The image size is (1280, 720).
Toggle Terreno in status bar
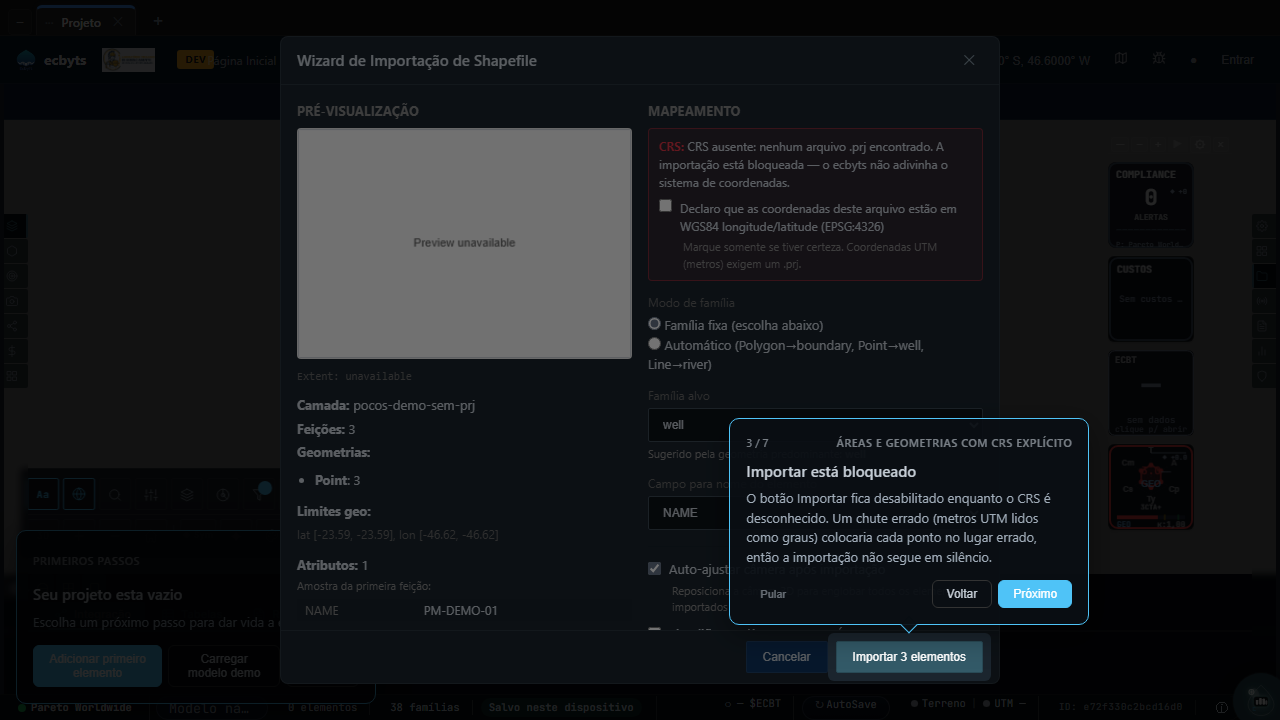click(937, 704)
